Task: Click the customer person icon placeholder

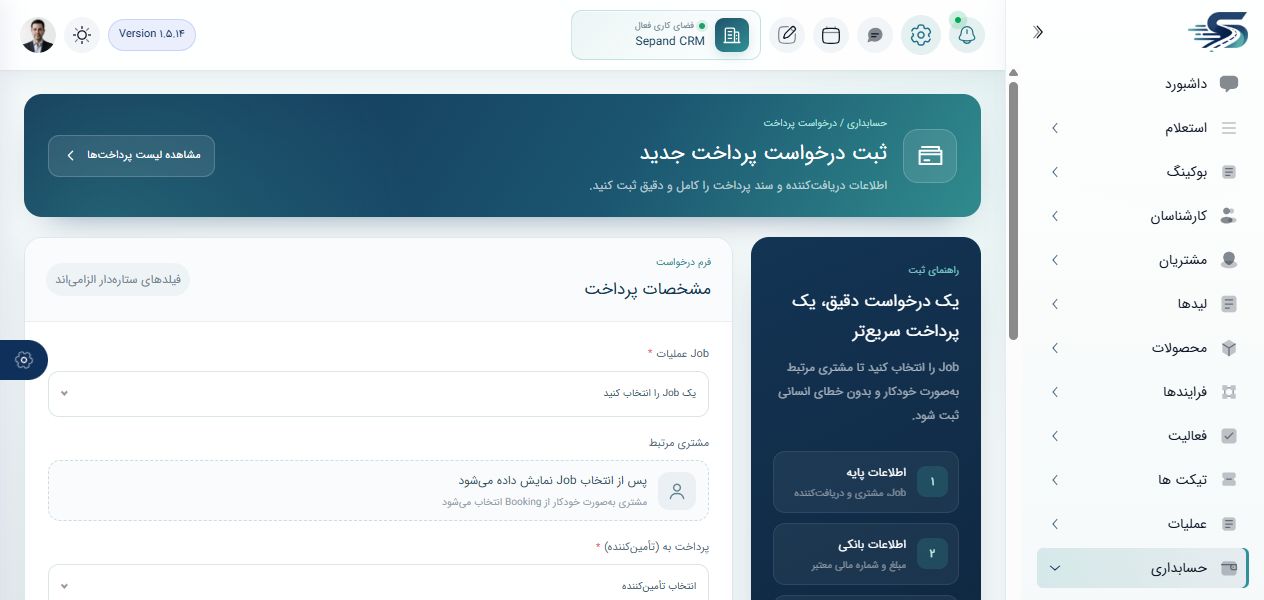Action: tap(677, 491)
